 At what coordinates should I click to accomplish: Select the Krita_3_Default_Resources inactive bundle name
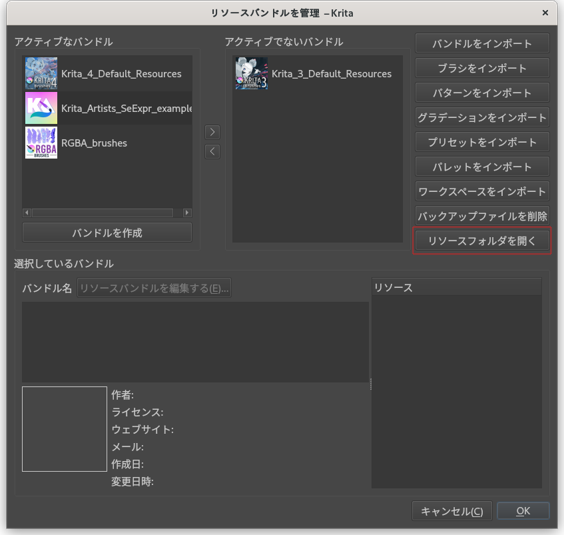coord(331,74)
